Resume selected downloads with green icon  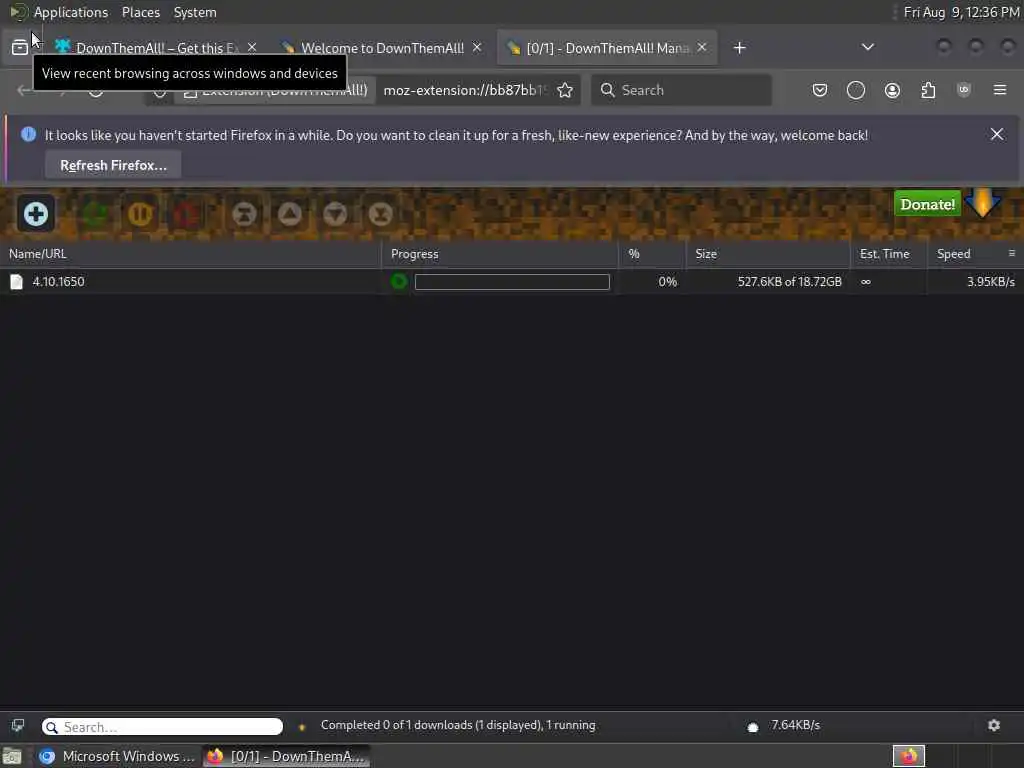(x=95, y=214)
